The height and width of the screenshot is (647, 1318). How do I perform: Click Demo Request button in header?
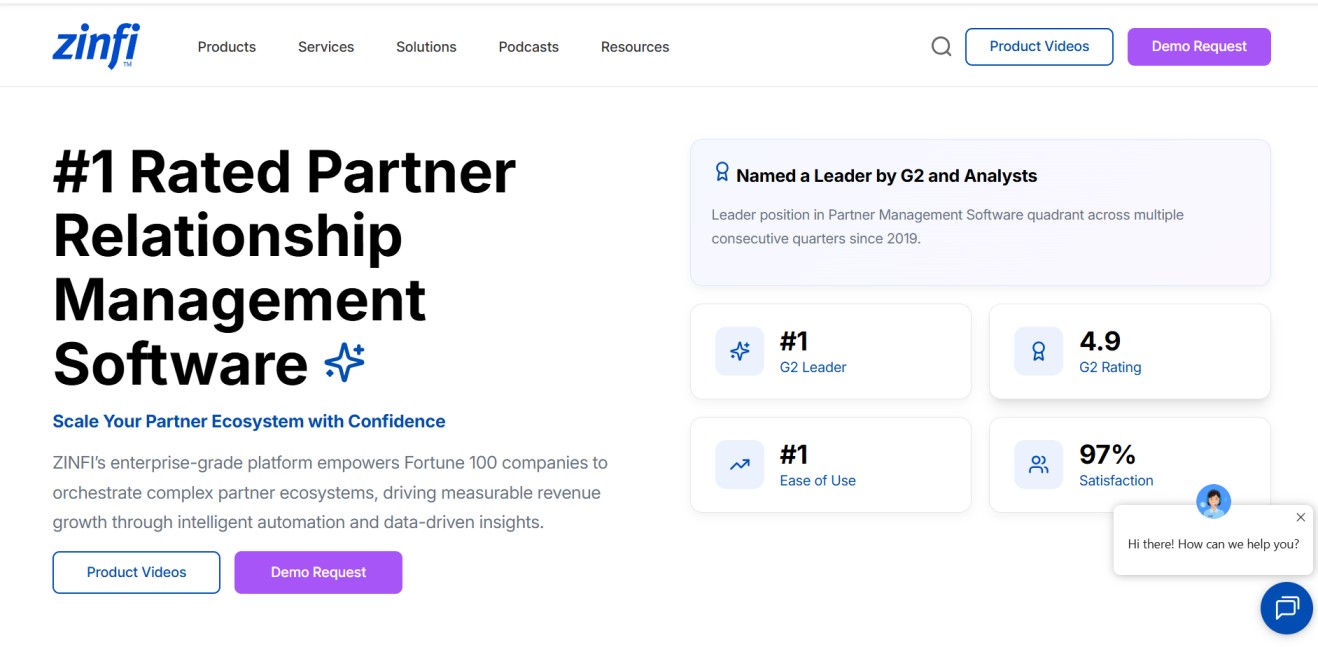click(1199, 47)
